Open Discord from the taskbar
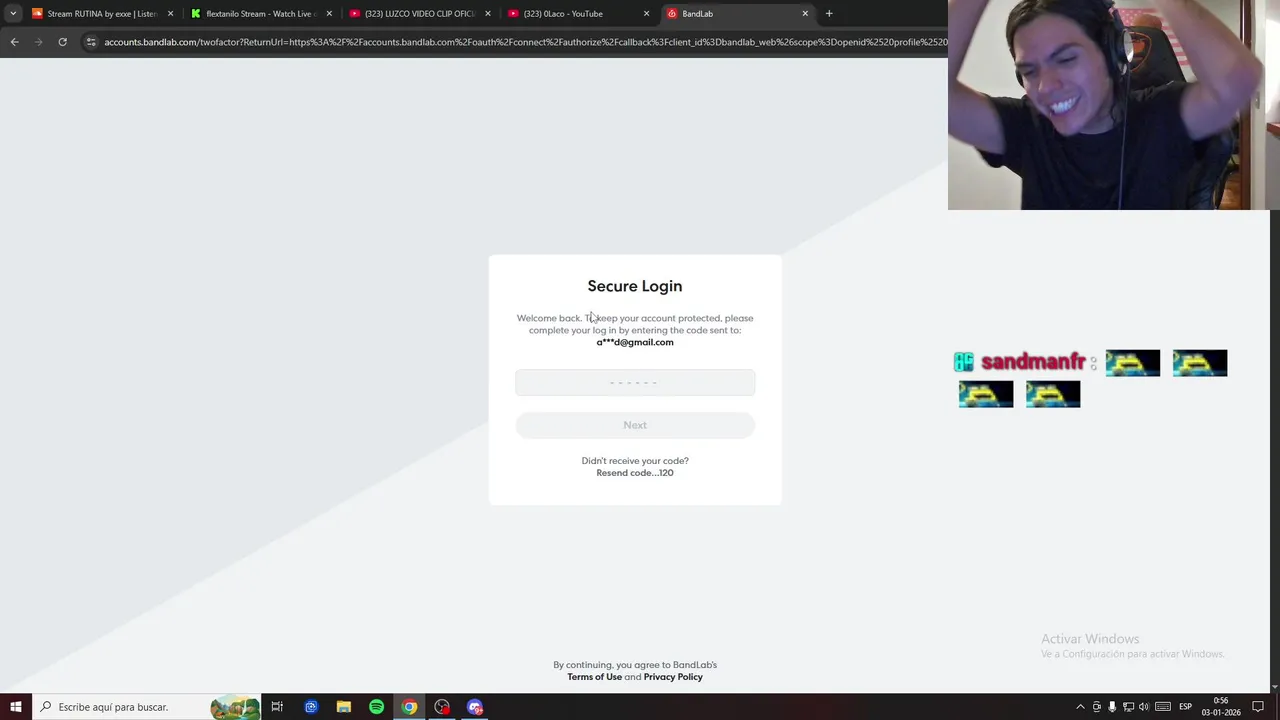Screen dimensions: 1280x720 [x=475, y=707]
